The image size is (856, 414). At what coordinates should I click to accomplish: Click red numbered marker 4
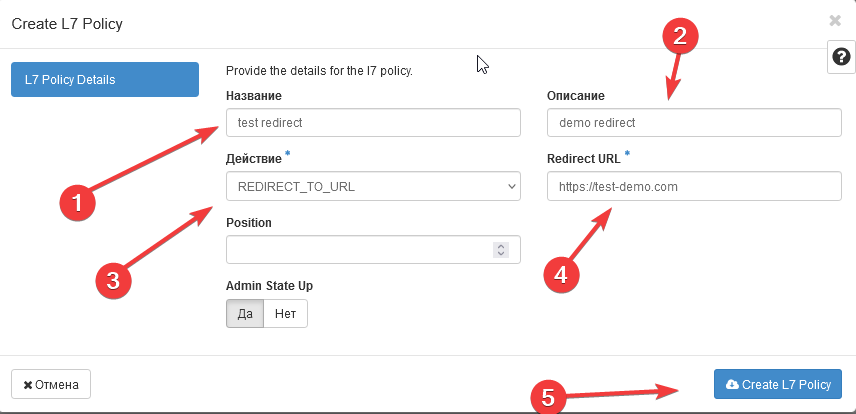coord(561,273)
